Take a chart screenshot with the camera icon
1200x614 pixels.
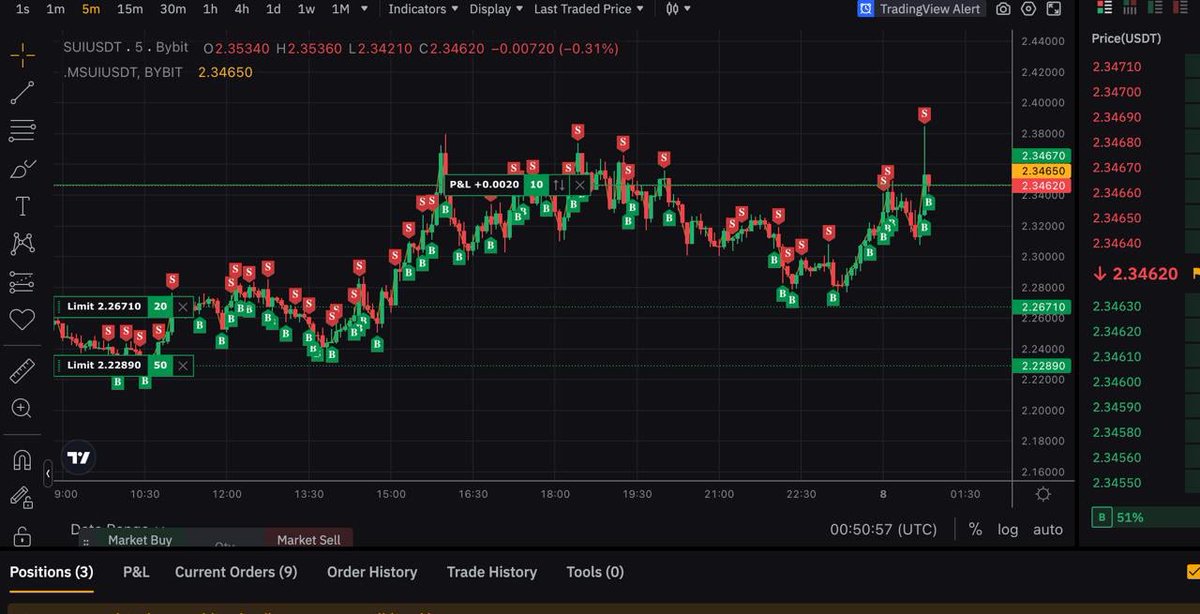1004,9
